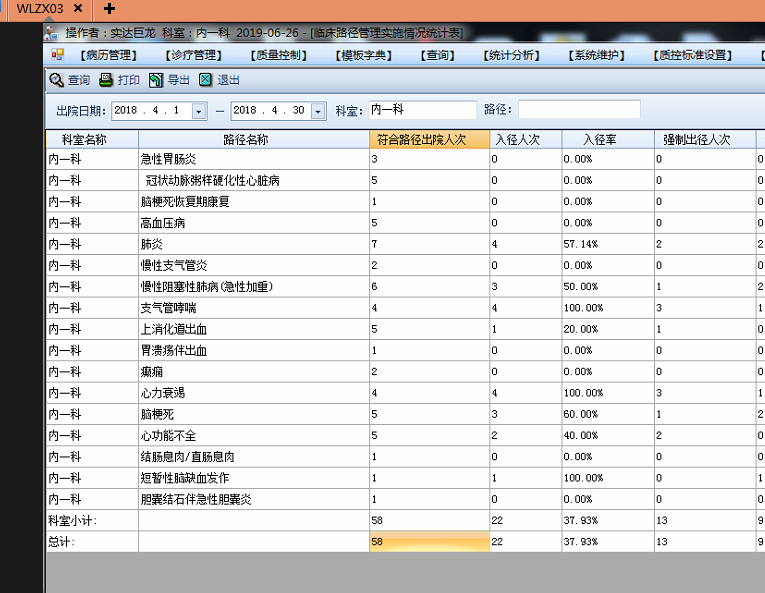This screenshot has height=593, width=765.
Task: Click the 总计 label cell
Action: (92, 542)
